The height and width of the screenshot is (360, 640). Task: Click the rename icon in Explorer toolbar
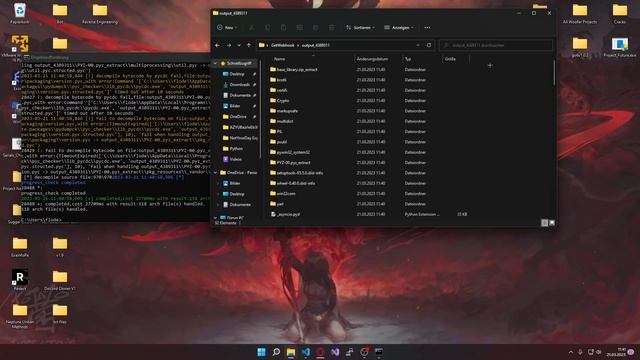pyautogui.click(x=299, y=27)
